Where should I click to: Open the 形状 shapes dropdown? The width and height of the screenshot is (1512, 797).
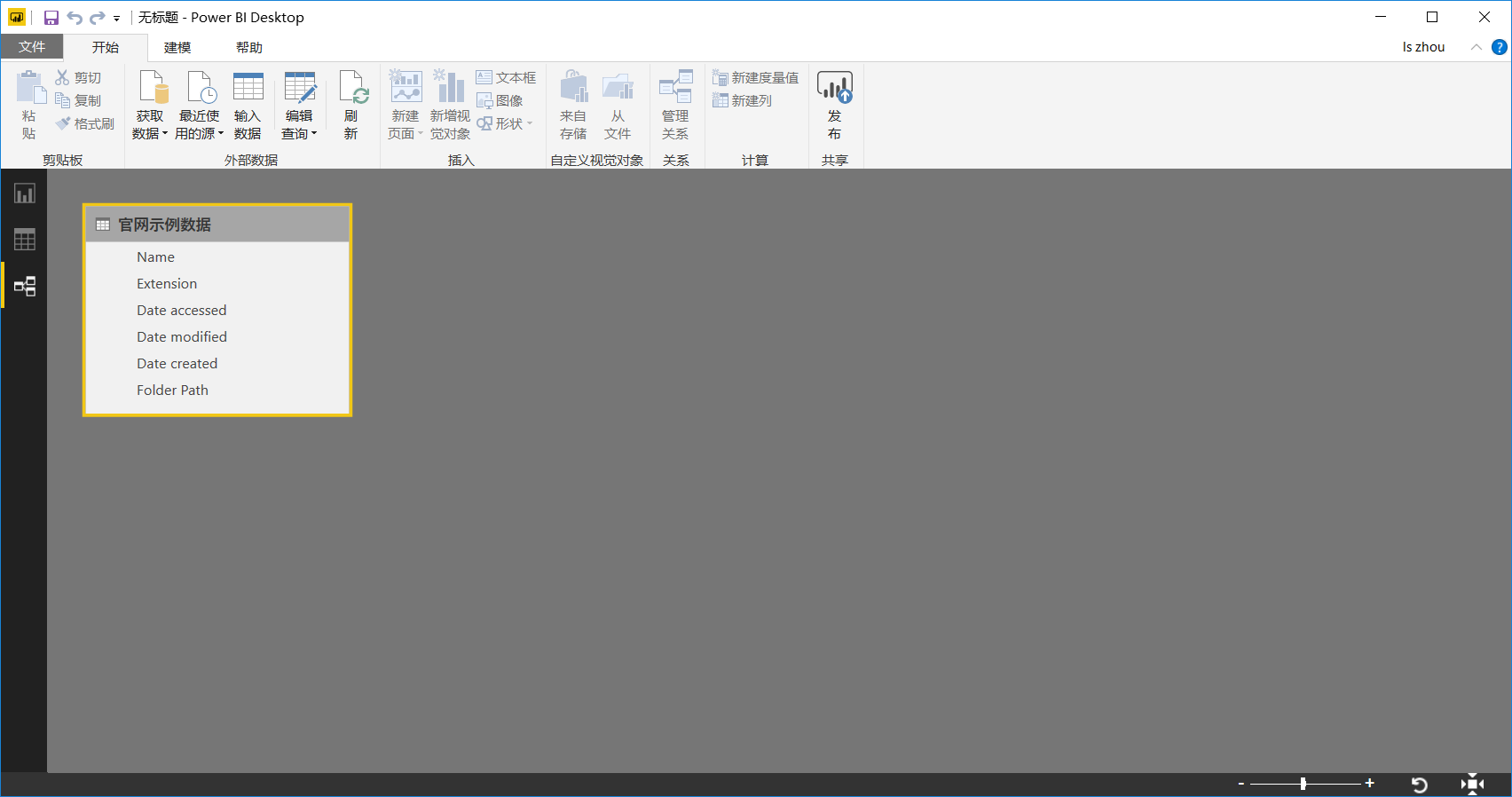[x=504, y=124]
